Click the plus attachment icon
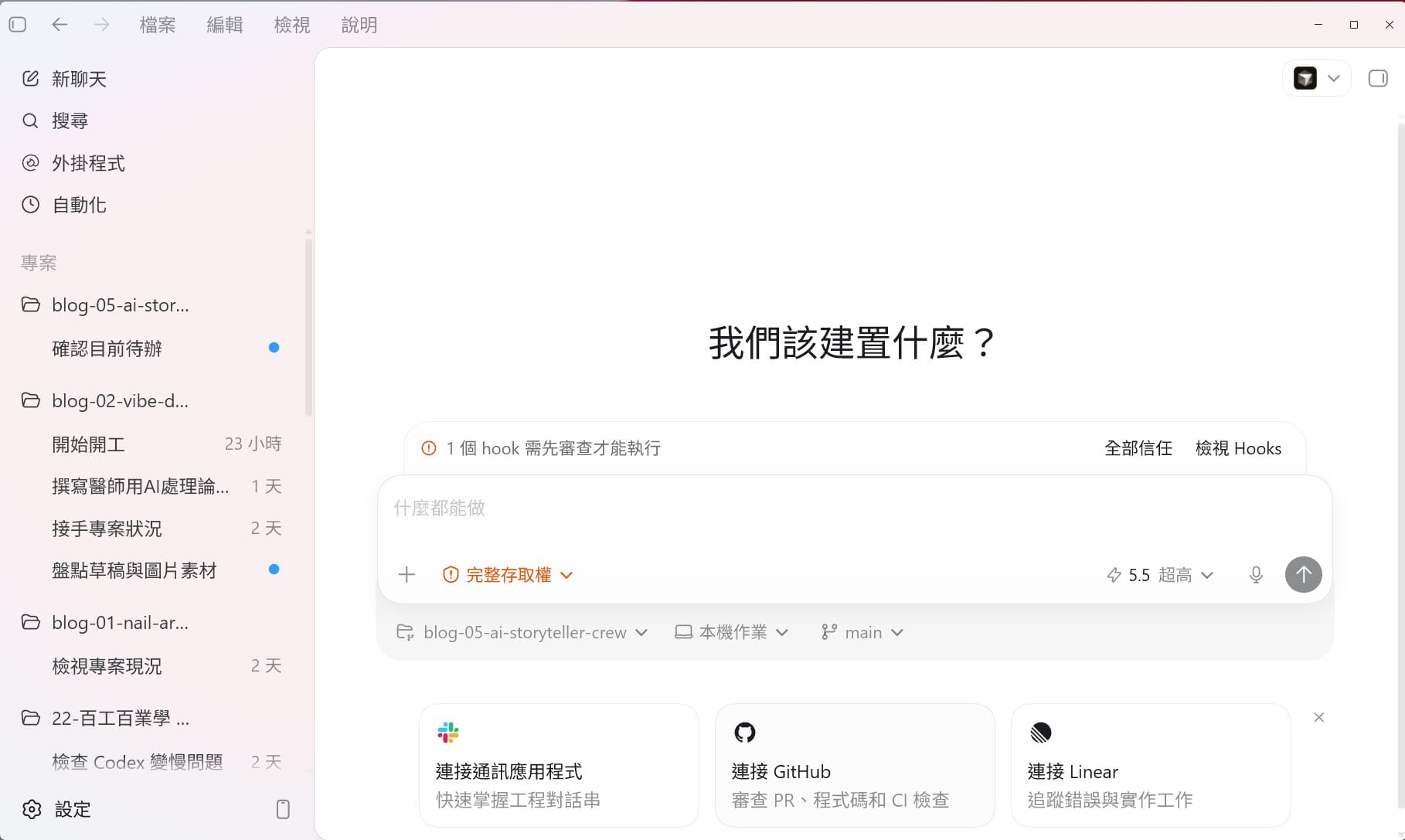The width and height of the screenshot is (1405, 840). click(x=407, y=574)
